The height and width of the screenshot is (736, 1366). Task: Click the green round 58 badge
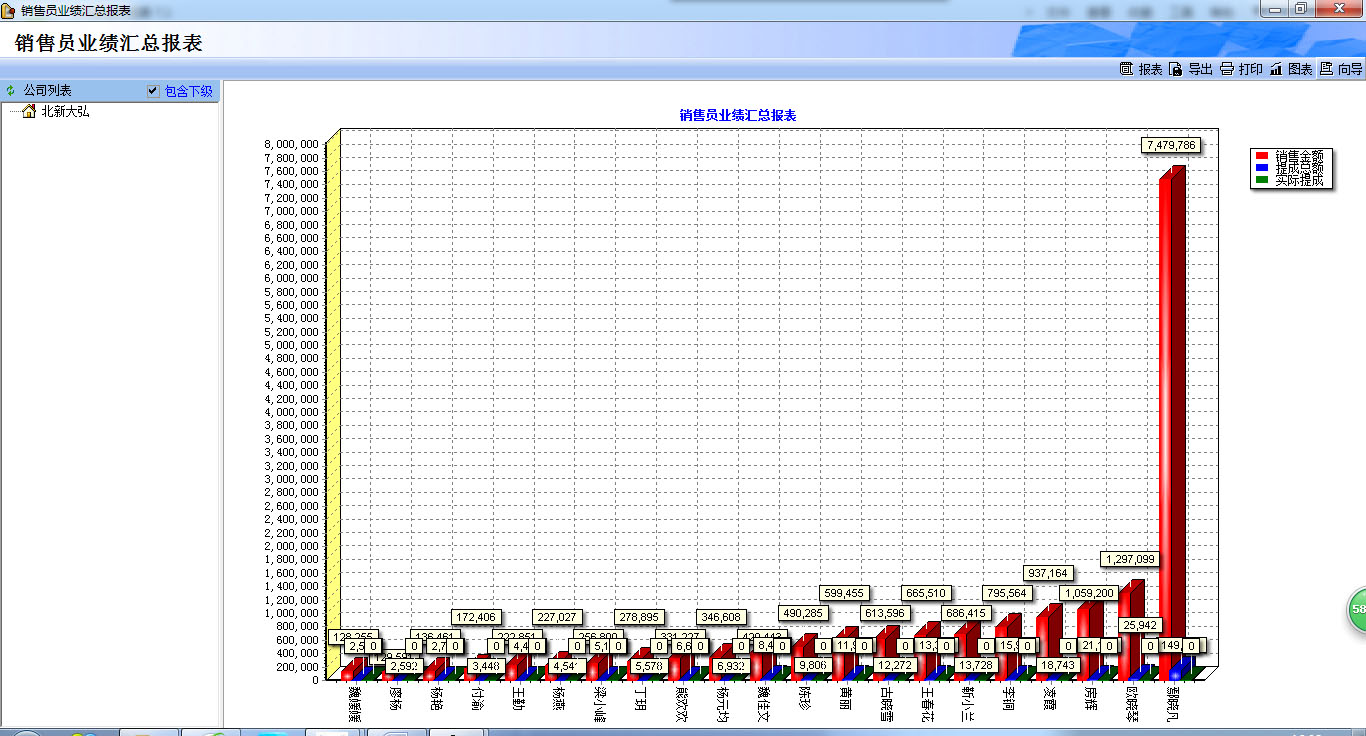(1356, 609)
